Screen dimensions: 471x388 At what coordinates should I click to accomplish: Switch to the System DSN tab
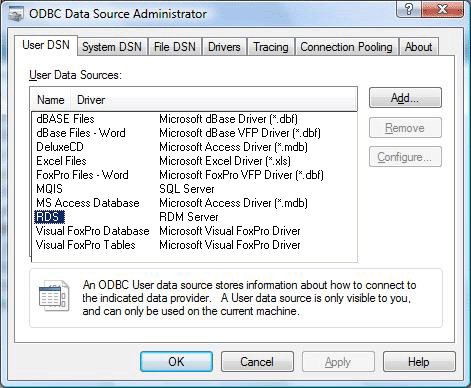pos(112,47)
